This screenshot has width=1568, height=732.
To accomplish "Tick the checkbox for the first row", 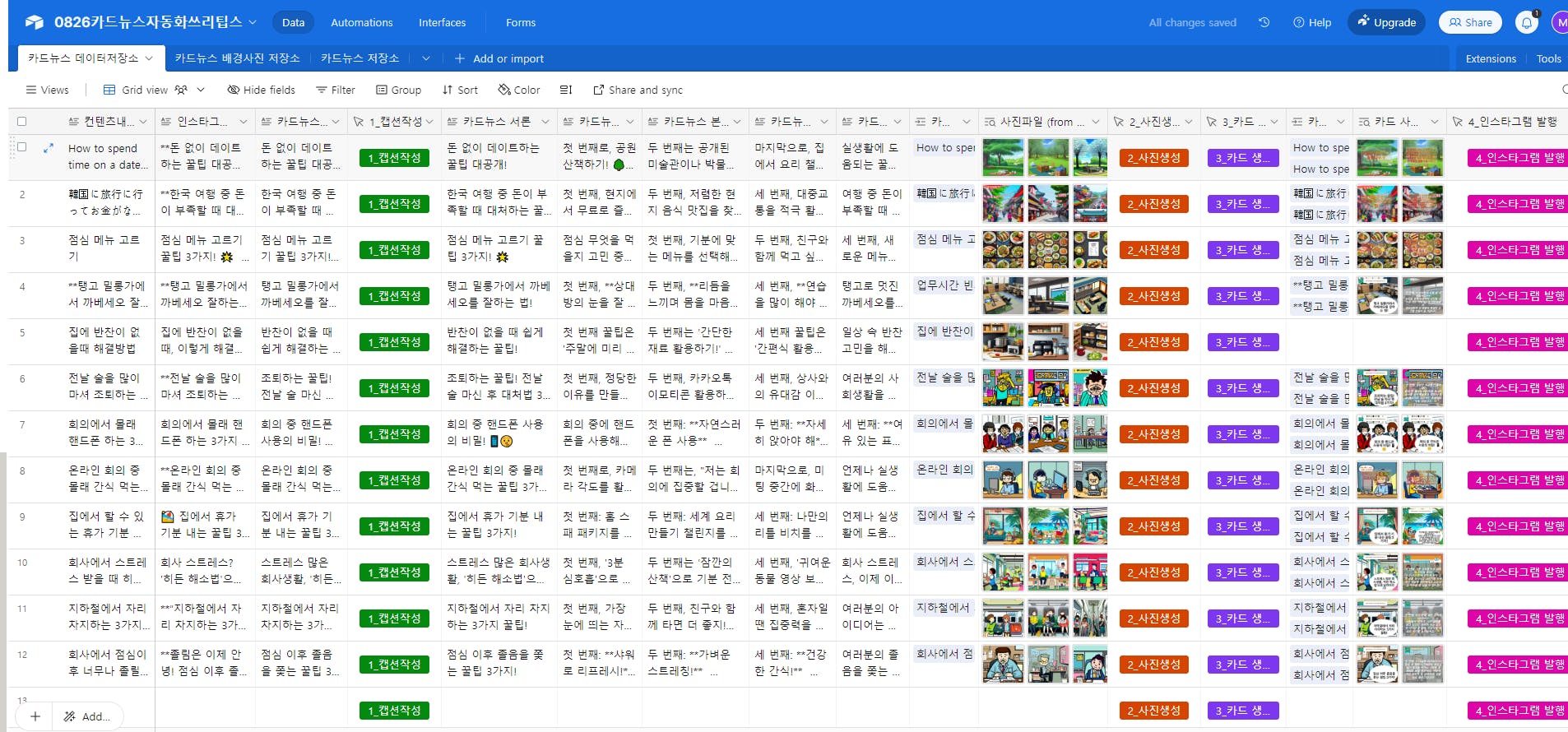I will (x=22, y=147).
